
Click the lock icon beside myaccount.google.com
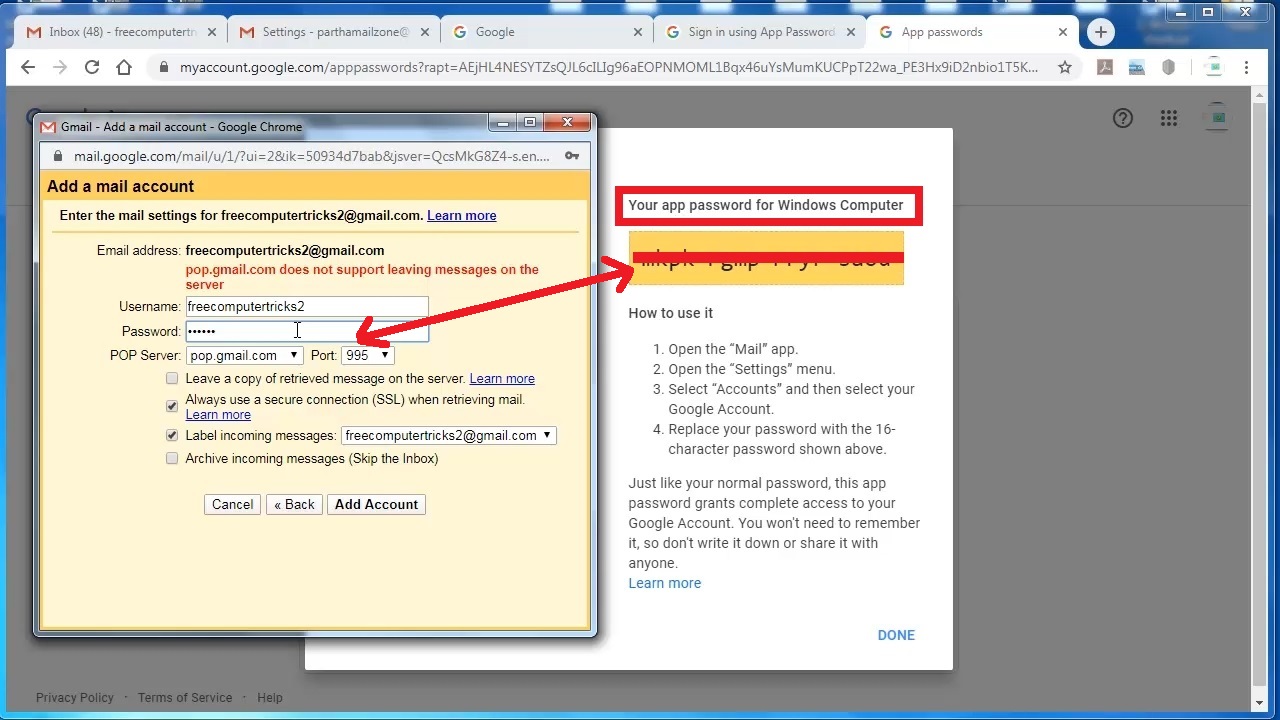[163, 67]
